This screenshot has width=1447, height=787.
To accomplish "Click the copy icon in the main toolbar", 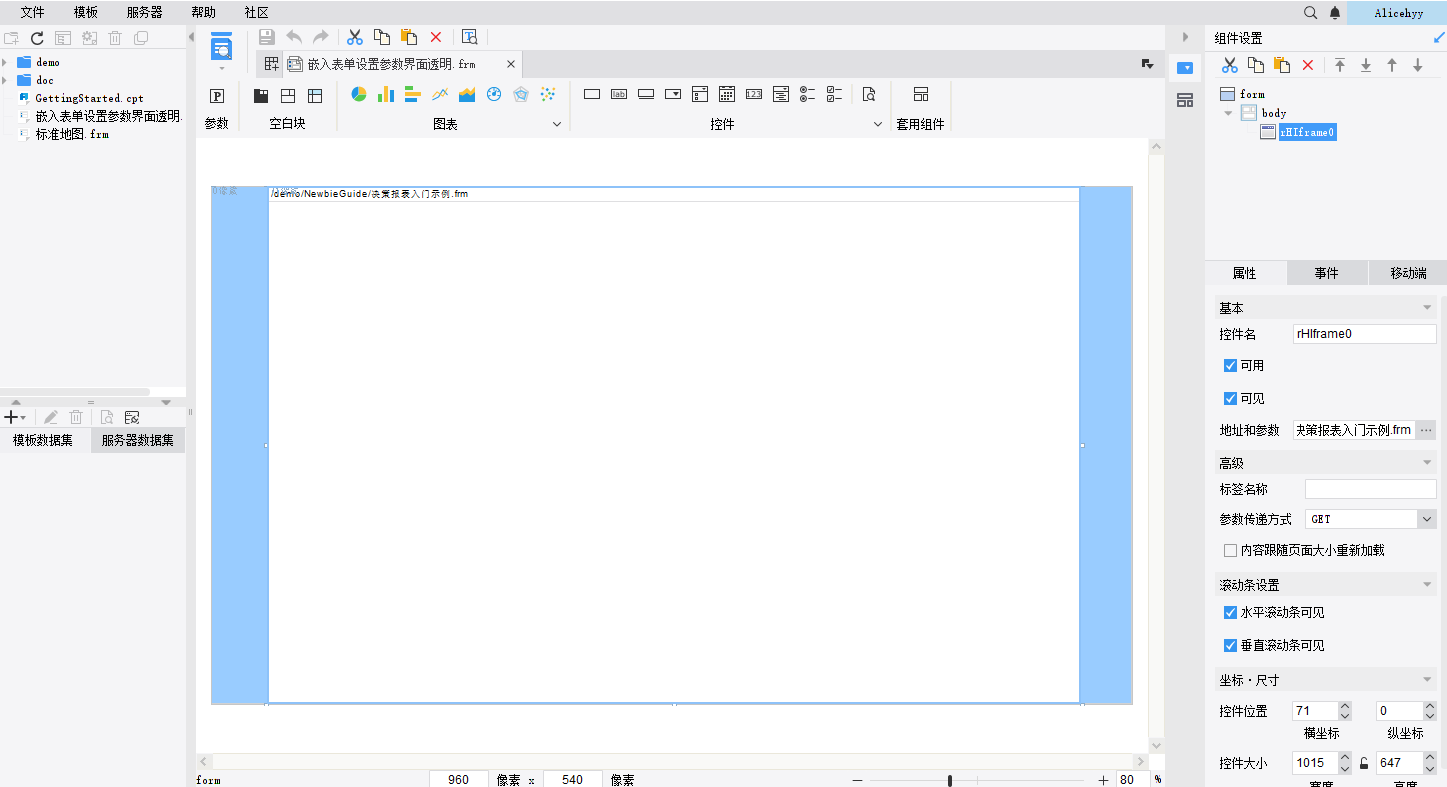I will [381, 37].
